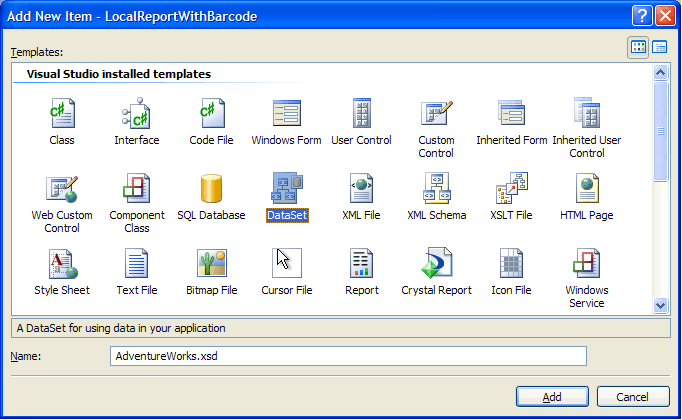This screenshot has width=682, height=420.
Task: Choose the User Control template icon
Action: 362,113
